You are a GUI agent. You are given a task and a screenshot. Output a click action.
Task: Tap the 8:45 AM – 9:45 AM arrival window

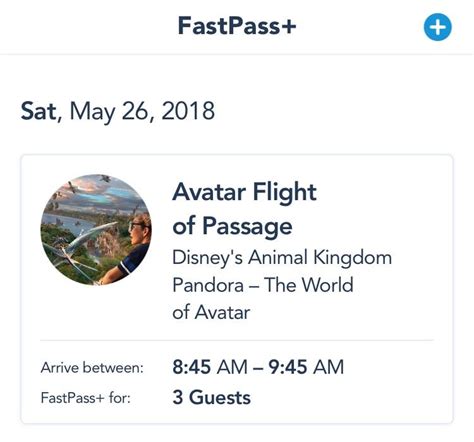(258, 367)
